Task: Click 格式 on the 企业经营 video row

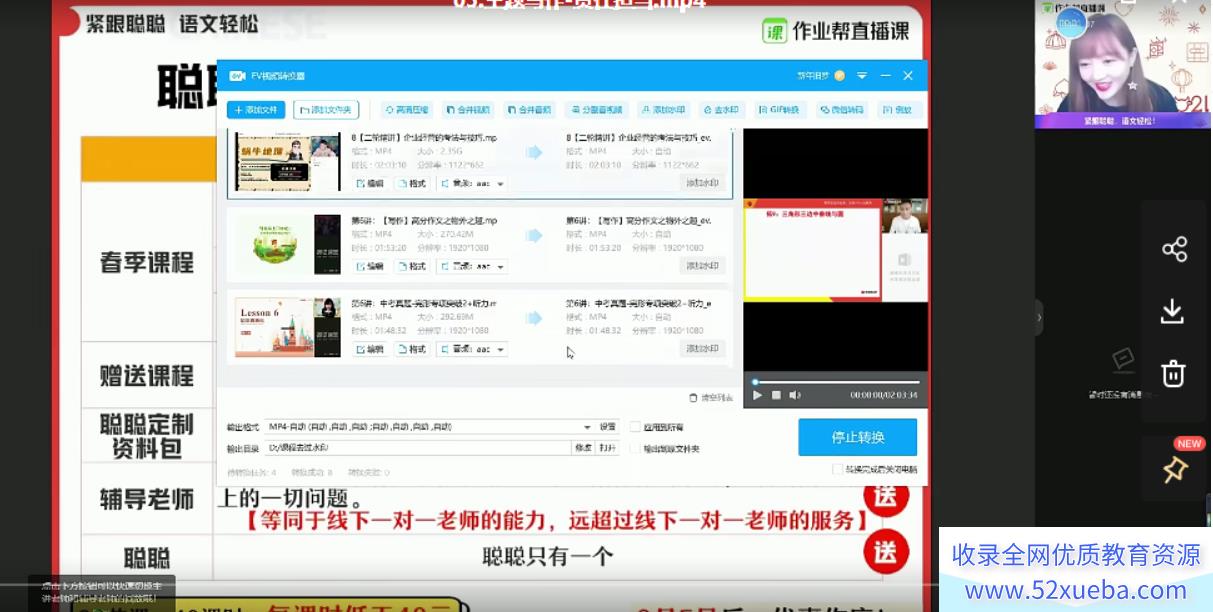Action: [x=411, y=184]
